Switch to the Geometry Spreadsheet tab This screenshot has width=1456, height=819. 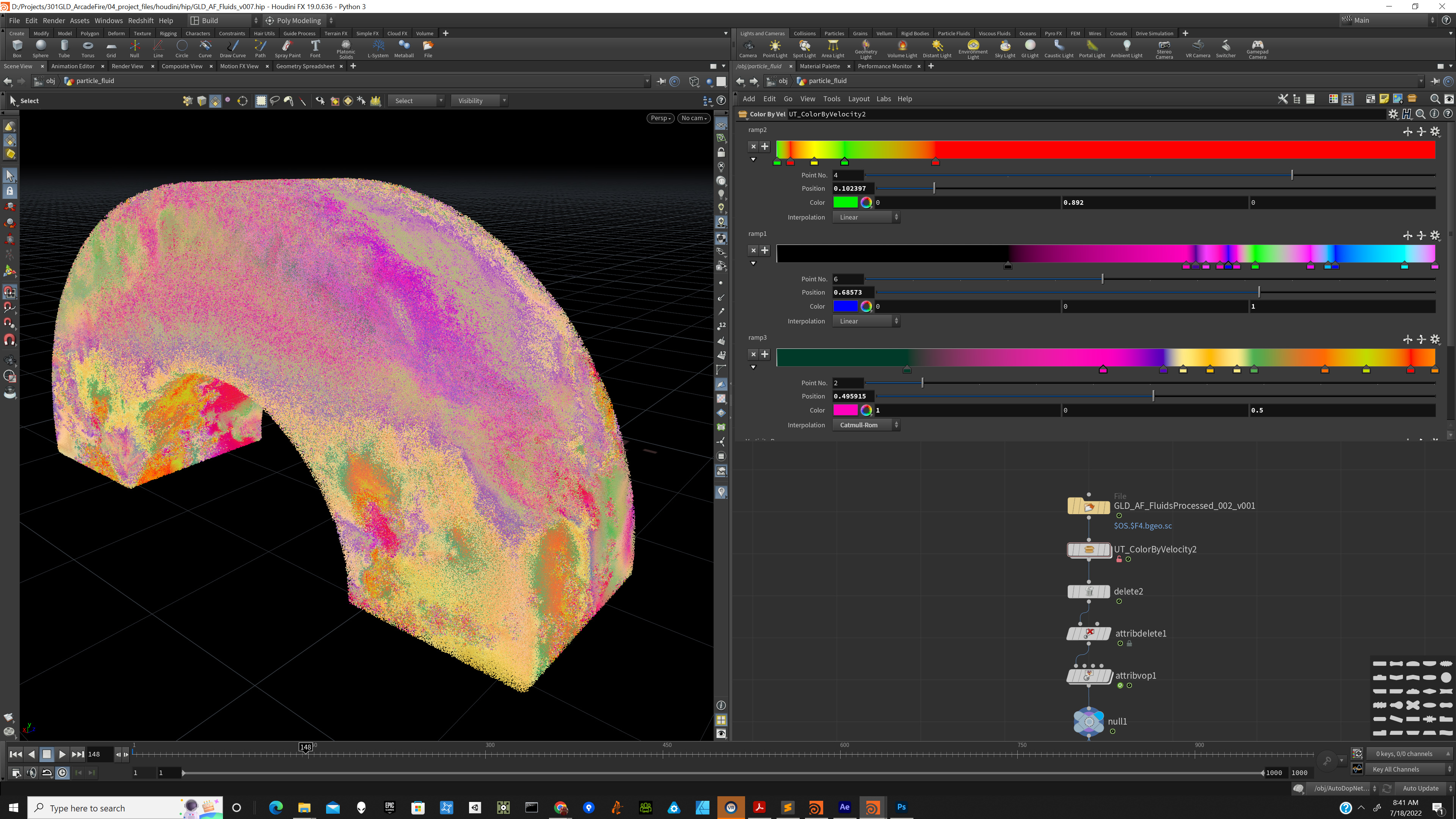[x=305, y=66]
